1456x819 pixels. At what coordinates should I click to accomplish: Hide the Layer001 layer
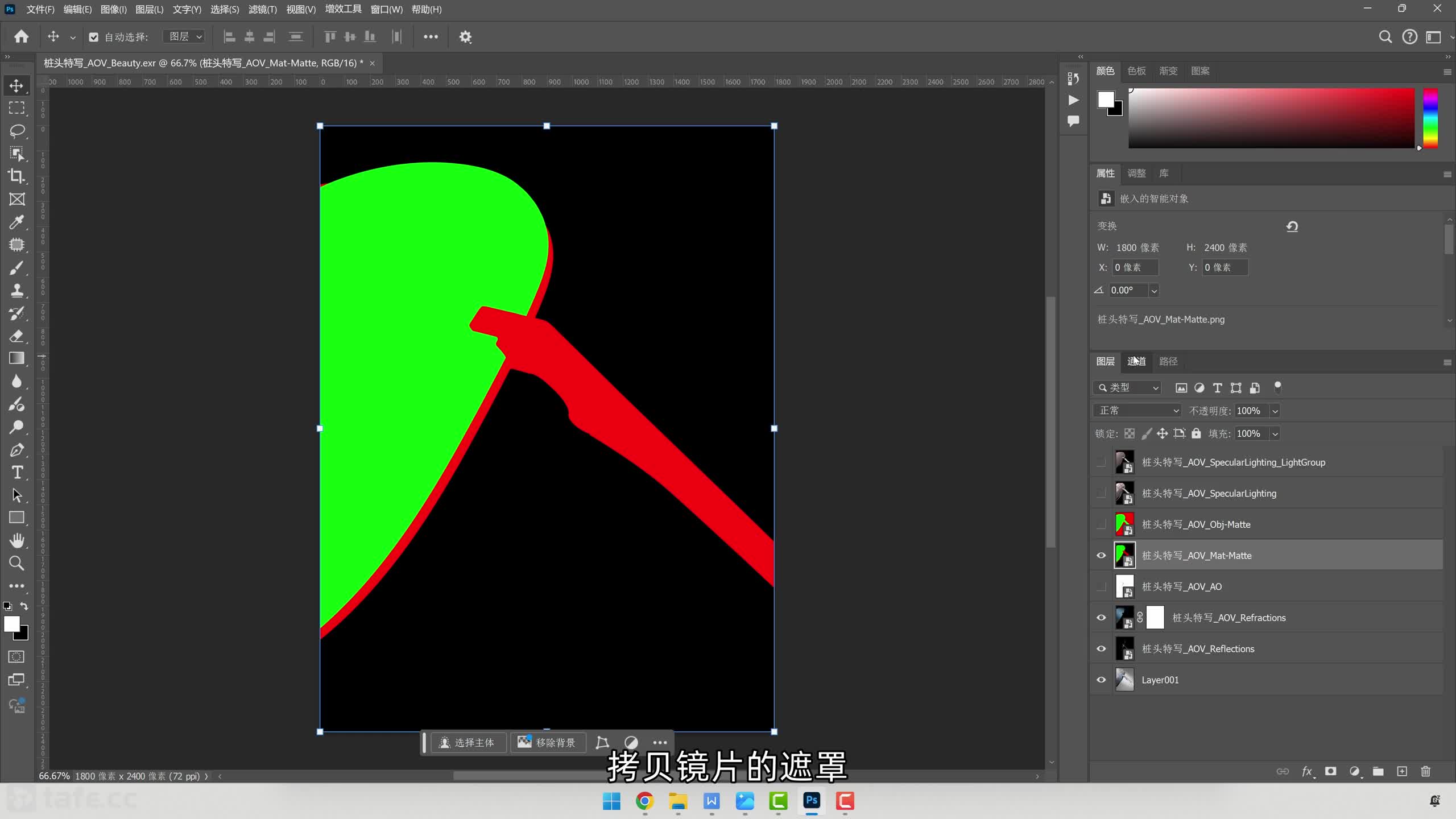click(x=1101, y=680)
